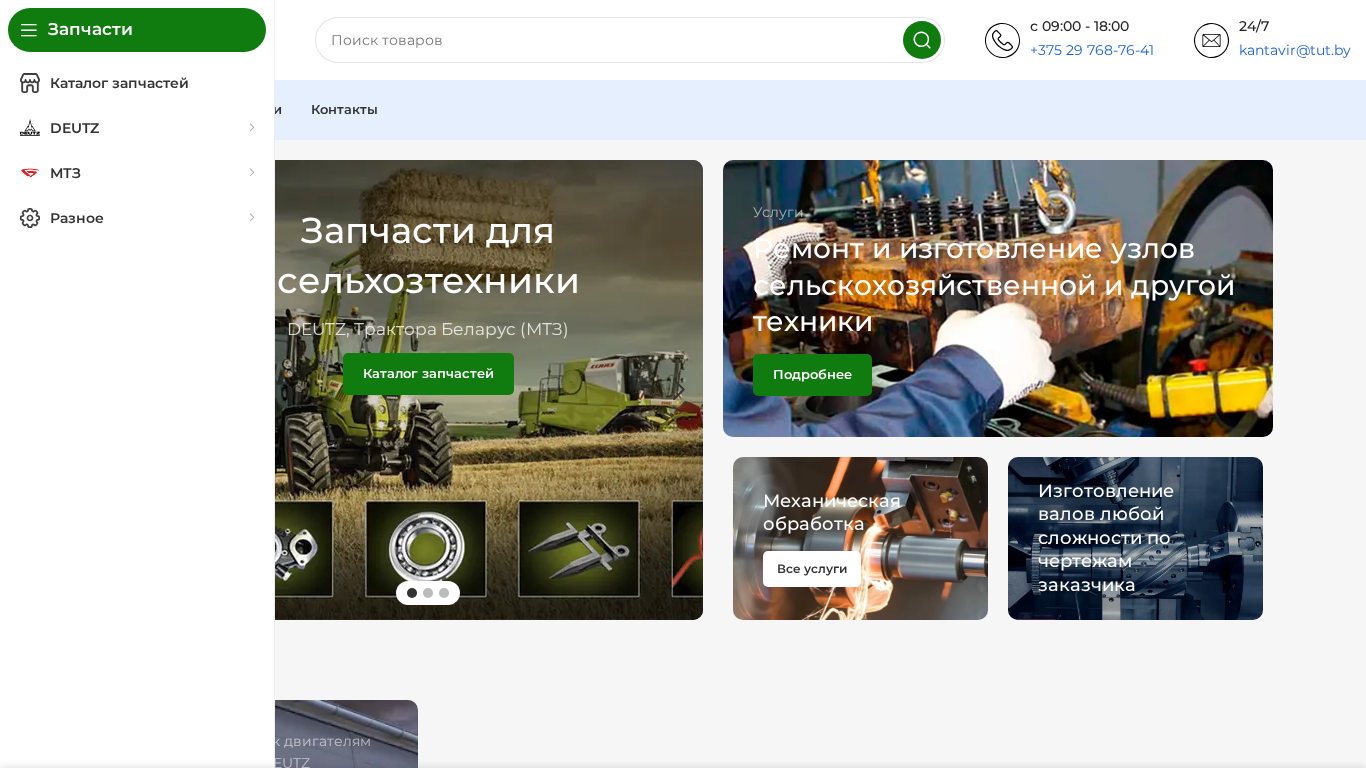
Task: Click the DEUTZ logo icon in sidebar
Action: coord(30,128)
